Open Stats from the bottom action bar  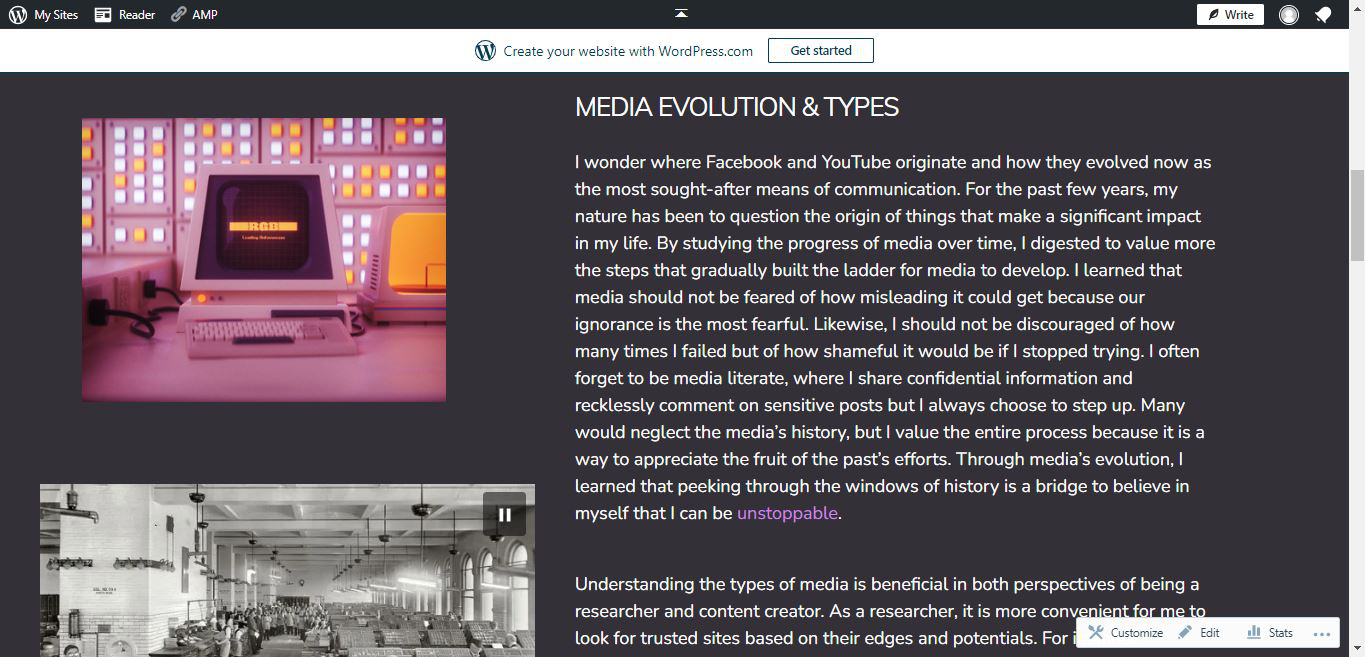coord(1270,632)
